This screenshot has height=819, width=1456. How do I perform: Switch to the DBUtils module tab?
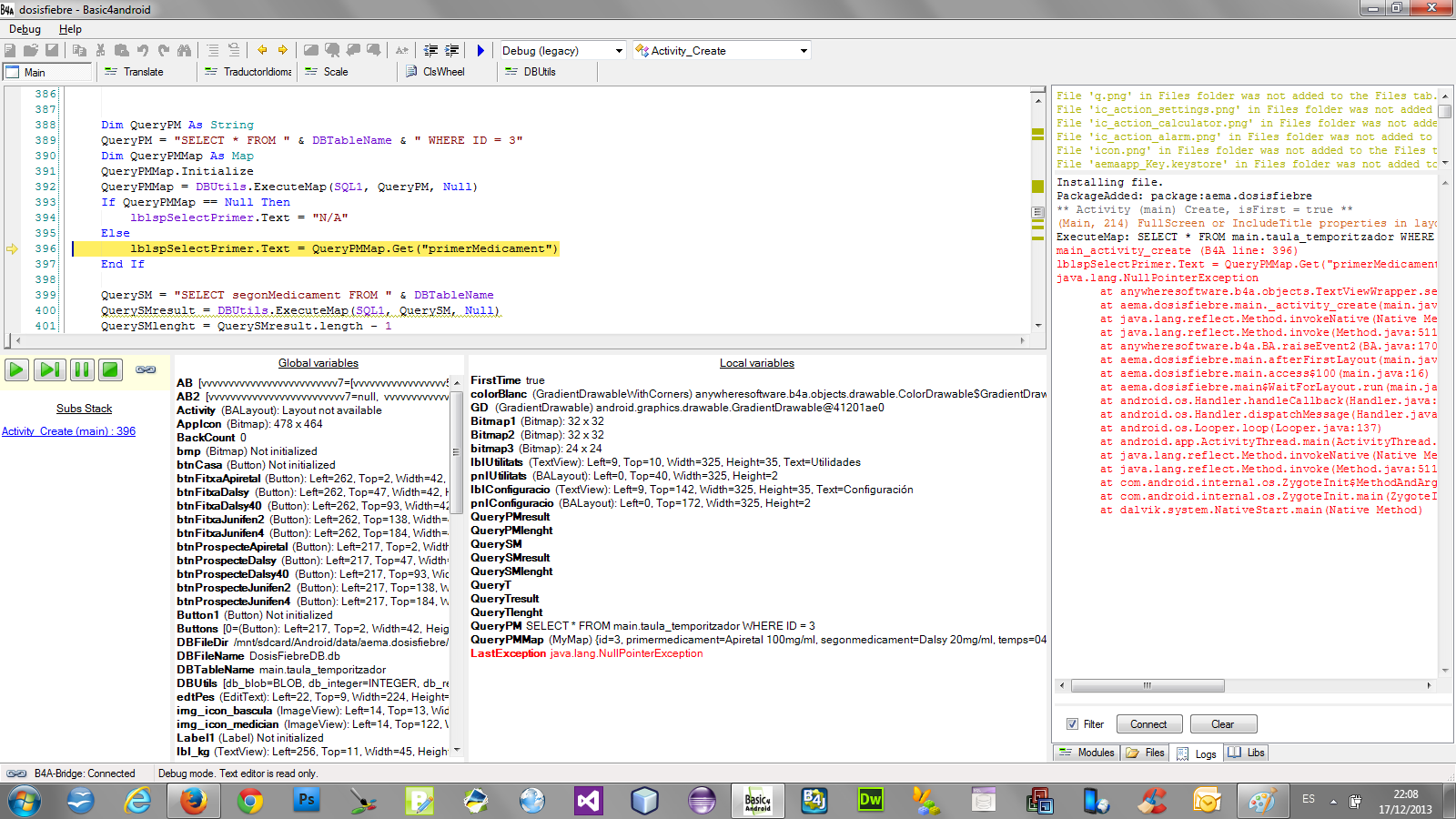539,72
